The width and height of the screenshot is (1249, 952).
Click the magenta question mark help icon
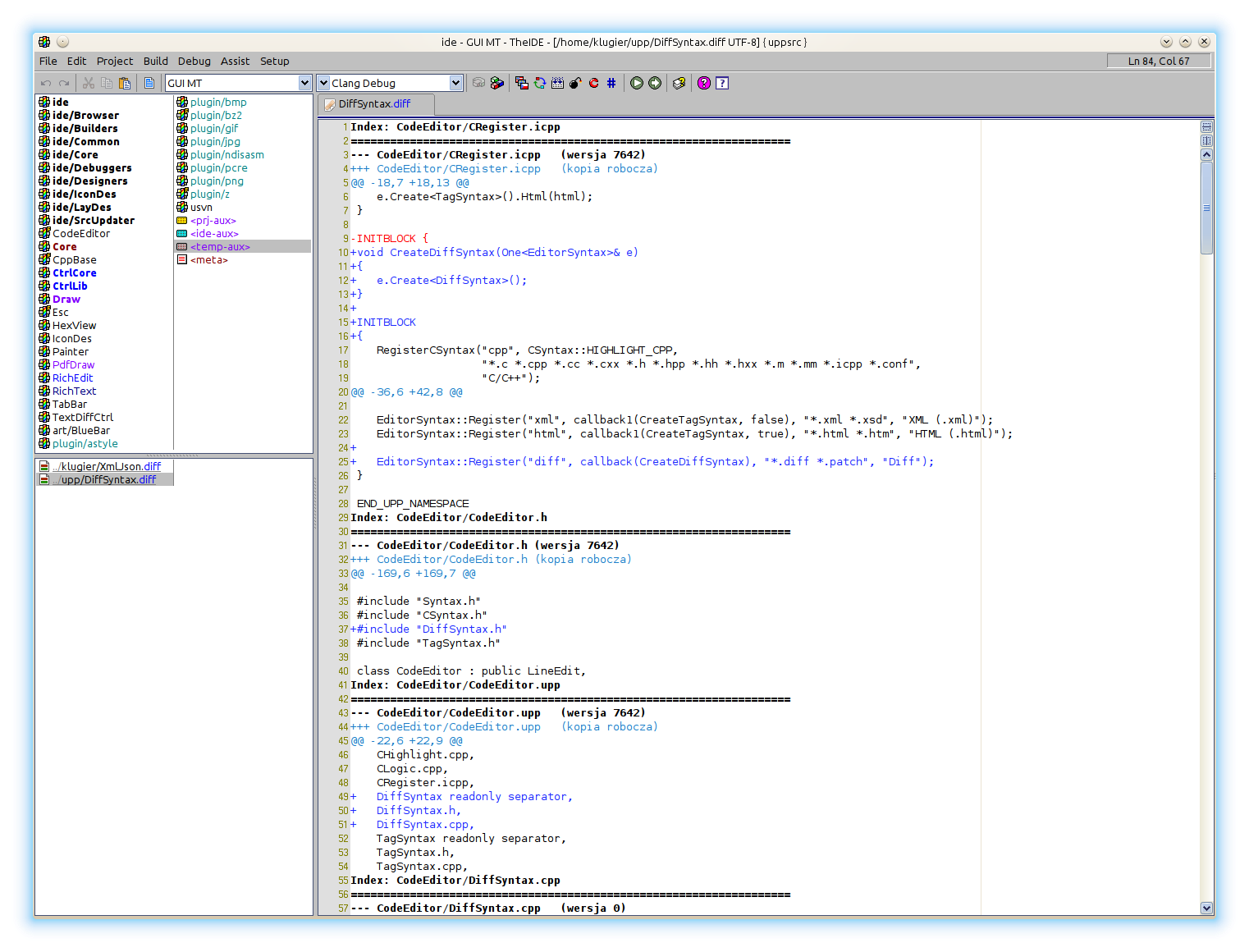click(x=704, y=83)
